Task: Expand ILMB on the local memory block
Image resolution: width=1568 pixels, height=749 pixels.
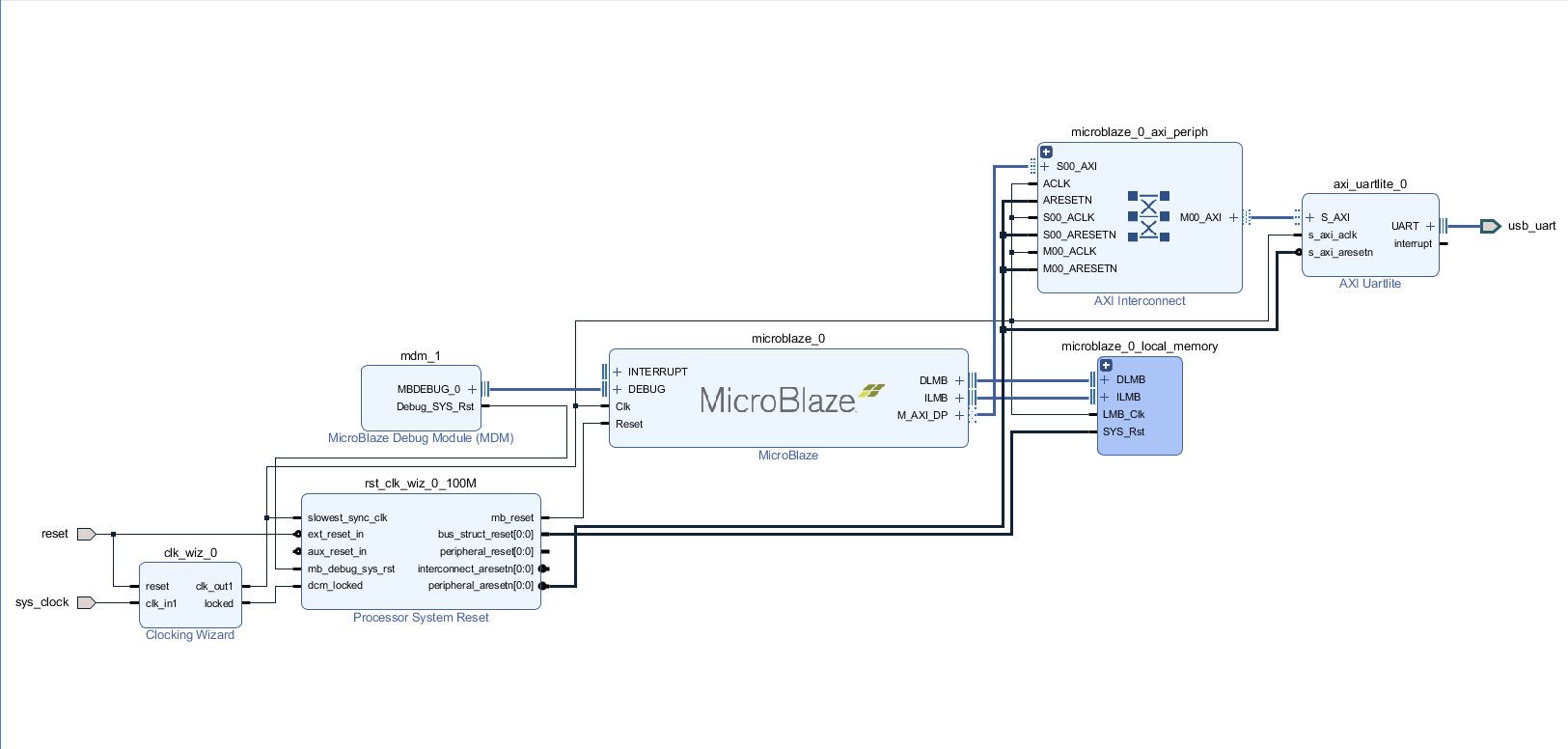Action: [x=1105, y=397]
